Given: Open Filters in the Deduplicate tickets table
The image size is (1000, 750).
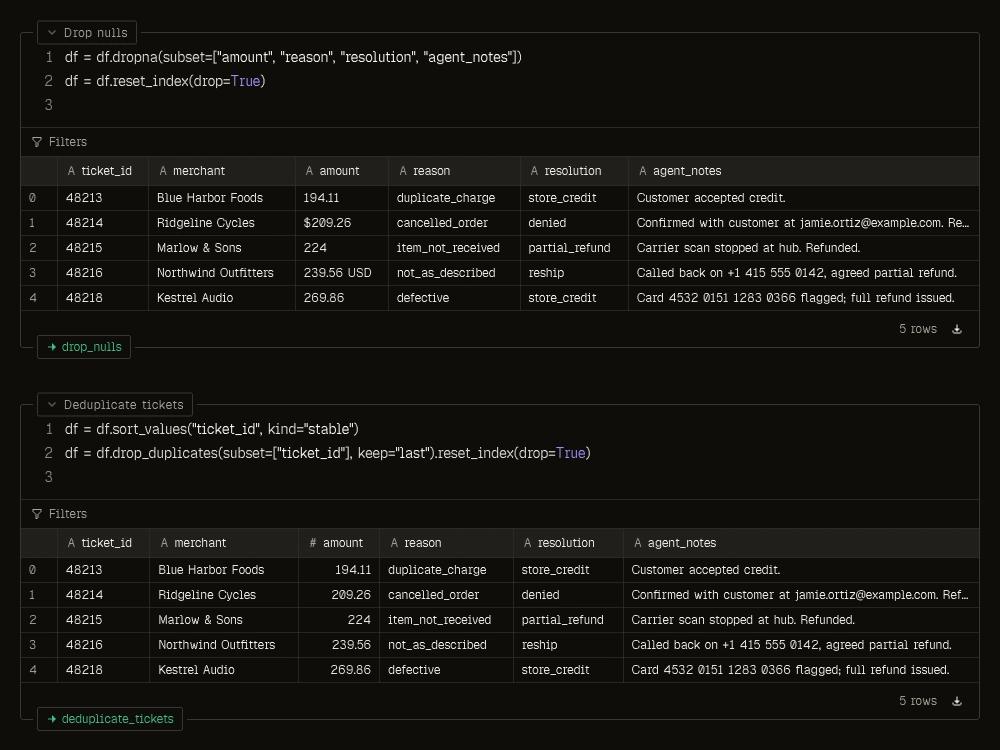Looking at the screenshot, I should [59, 513].
